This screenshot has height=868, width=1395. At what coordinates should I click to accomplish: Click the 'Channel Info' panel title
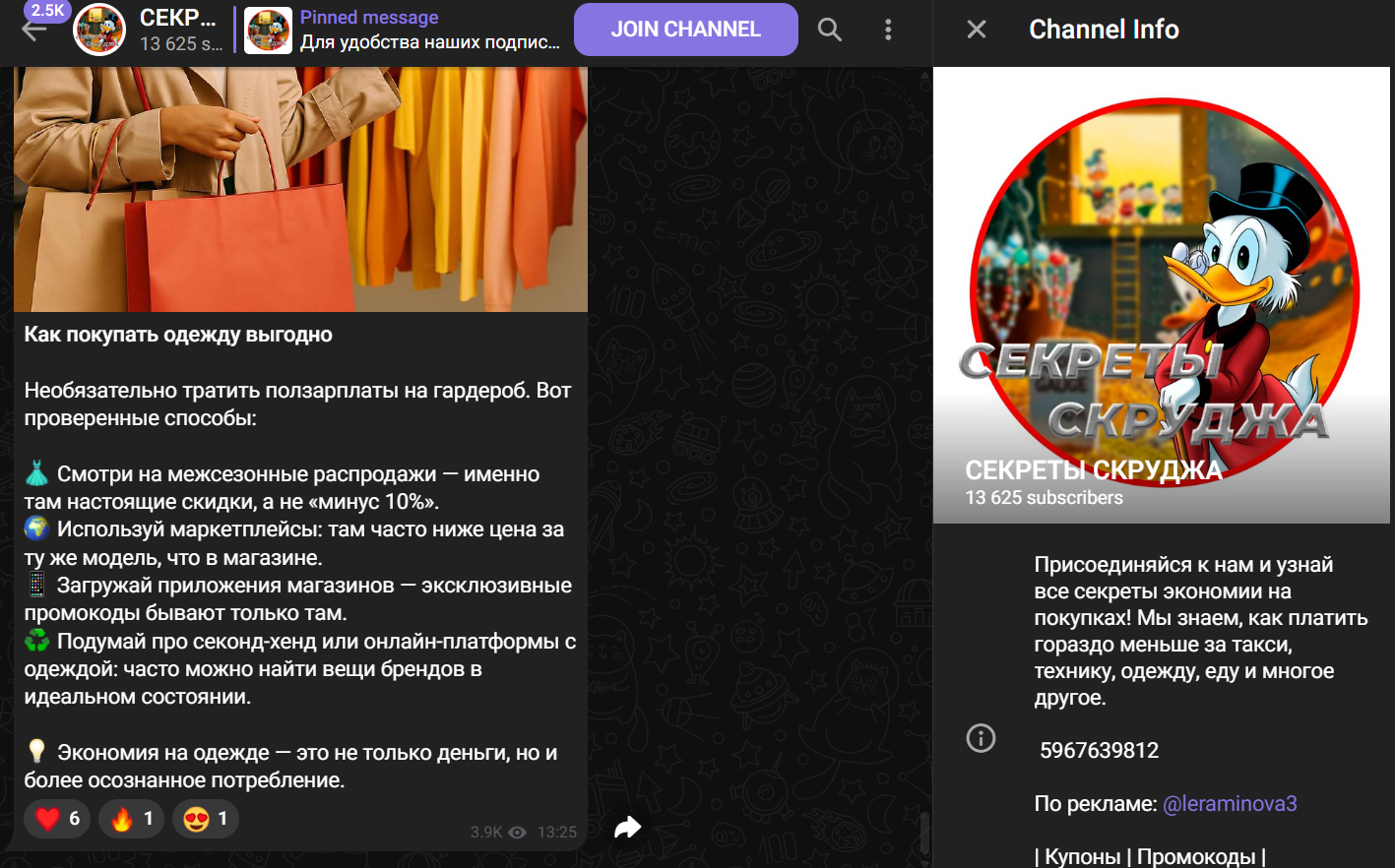[x=1104, y=30]
